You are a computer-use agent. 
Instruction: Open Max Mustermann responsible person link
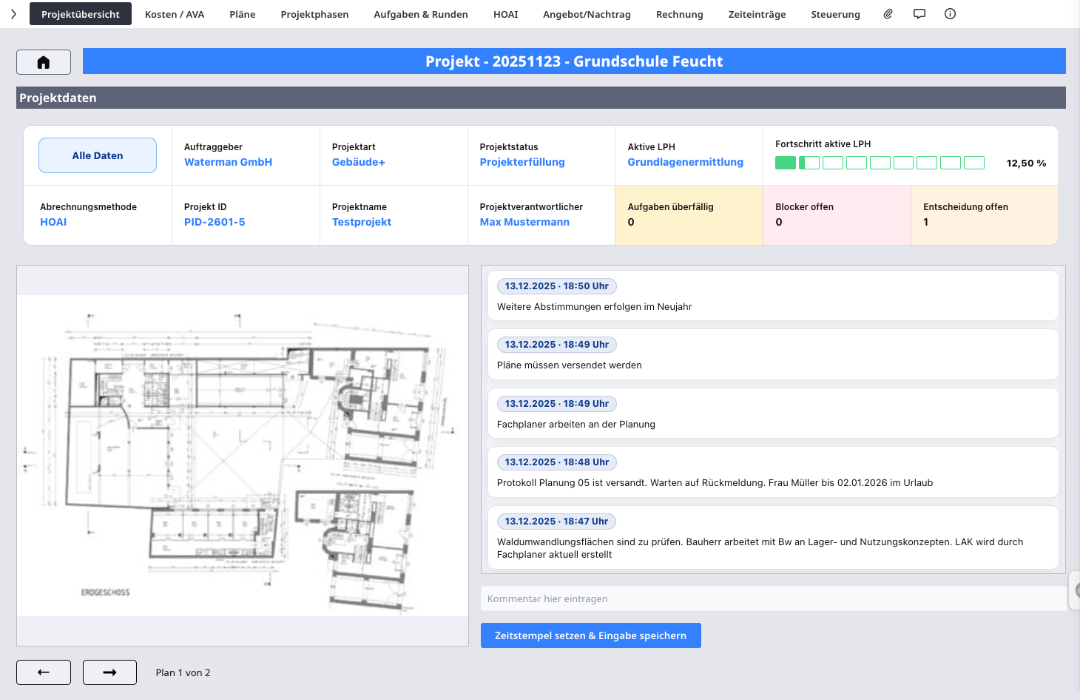click(525, 222)
